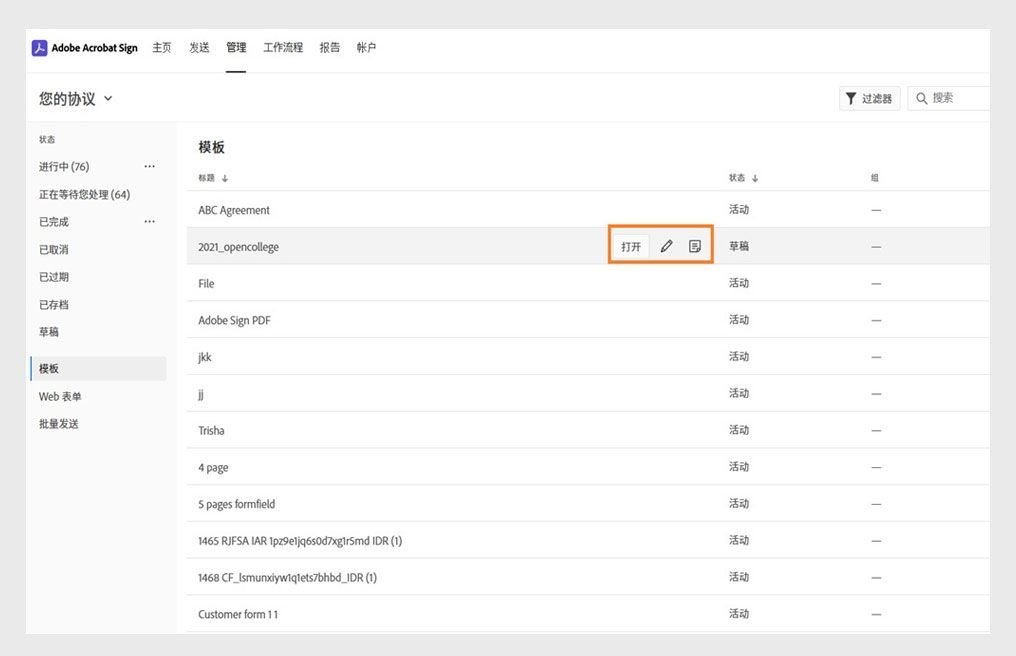
Task: Click the 打开 button for 2021_opencollege
Action: tap(631, 246)
